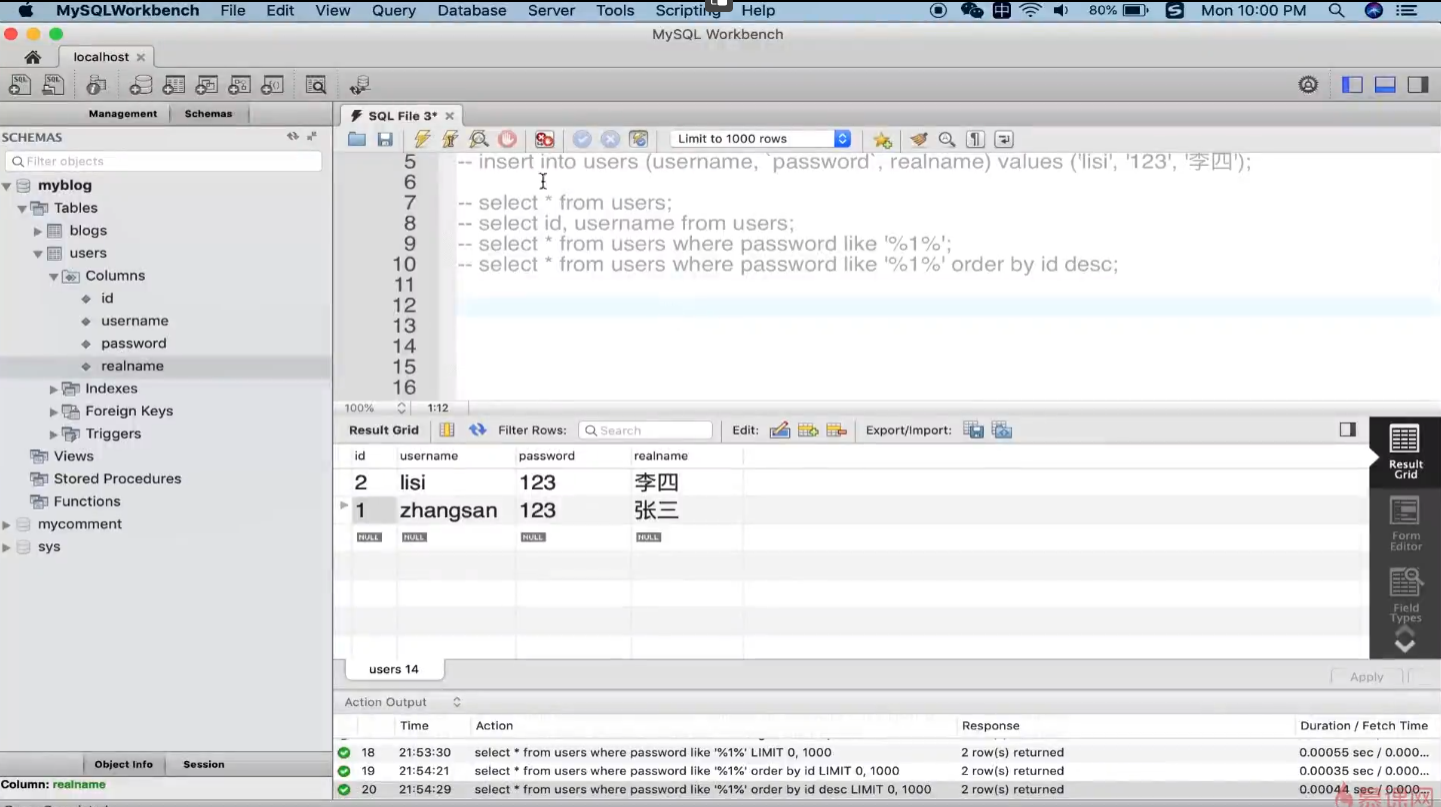
Task: Expand the mycomment schema
Action: 7,524
